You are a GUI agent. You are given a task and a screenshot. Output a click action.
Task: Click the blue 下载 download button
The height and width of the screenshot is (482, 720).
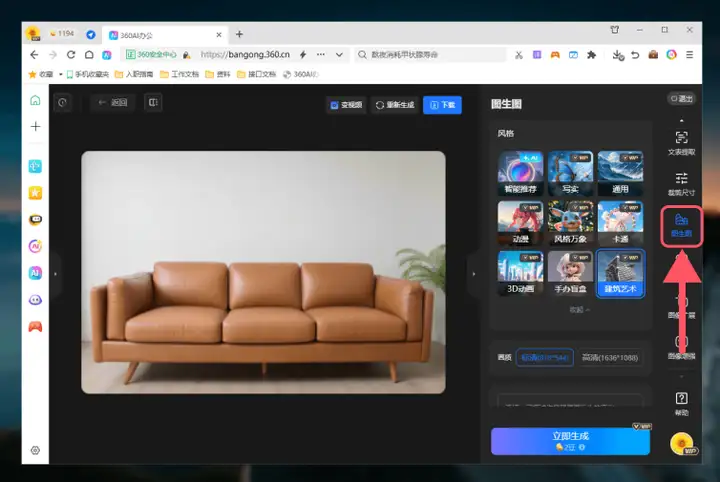442,105
